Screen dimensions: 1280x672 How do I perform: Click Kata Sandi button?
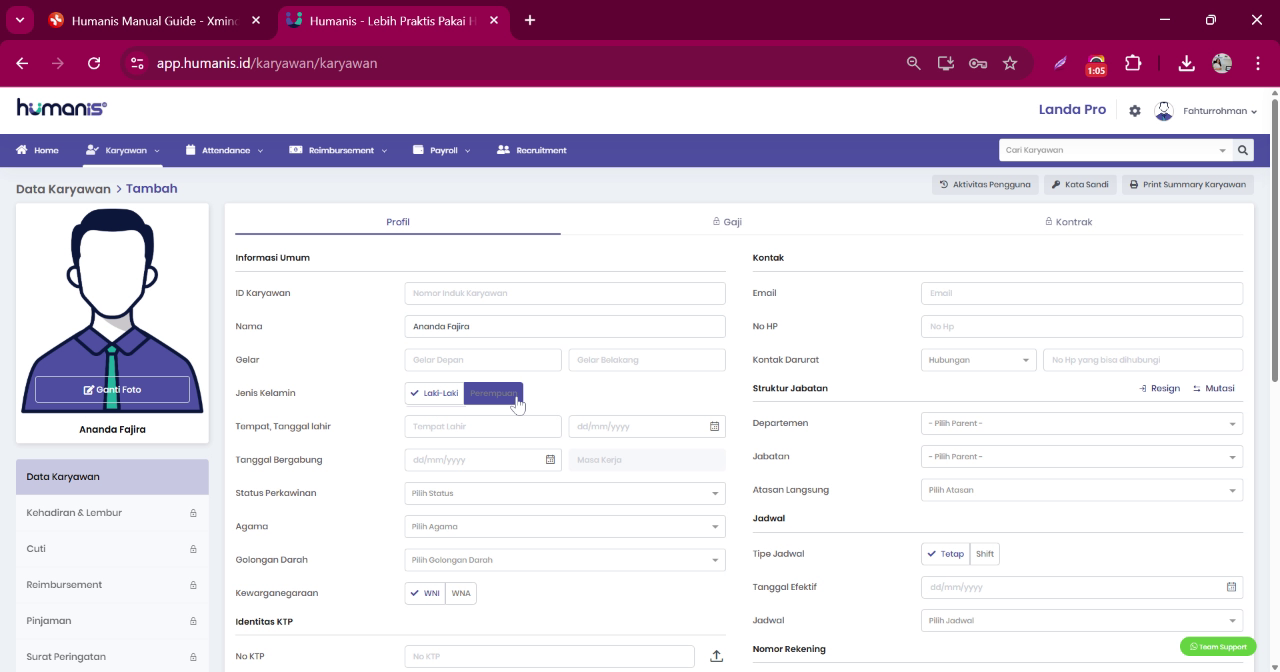tap(1080, 185)
